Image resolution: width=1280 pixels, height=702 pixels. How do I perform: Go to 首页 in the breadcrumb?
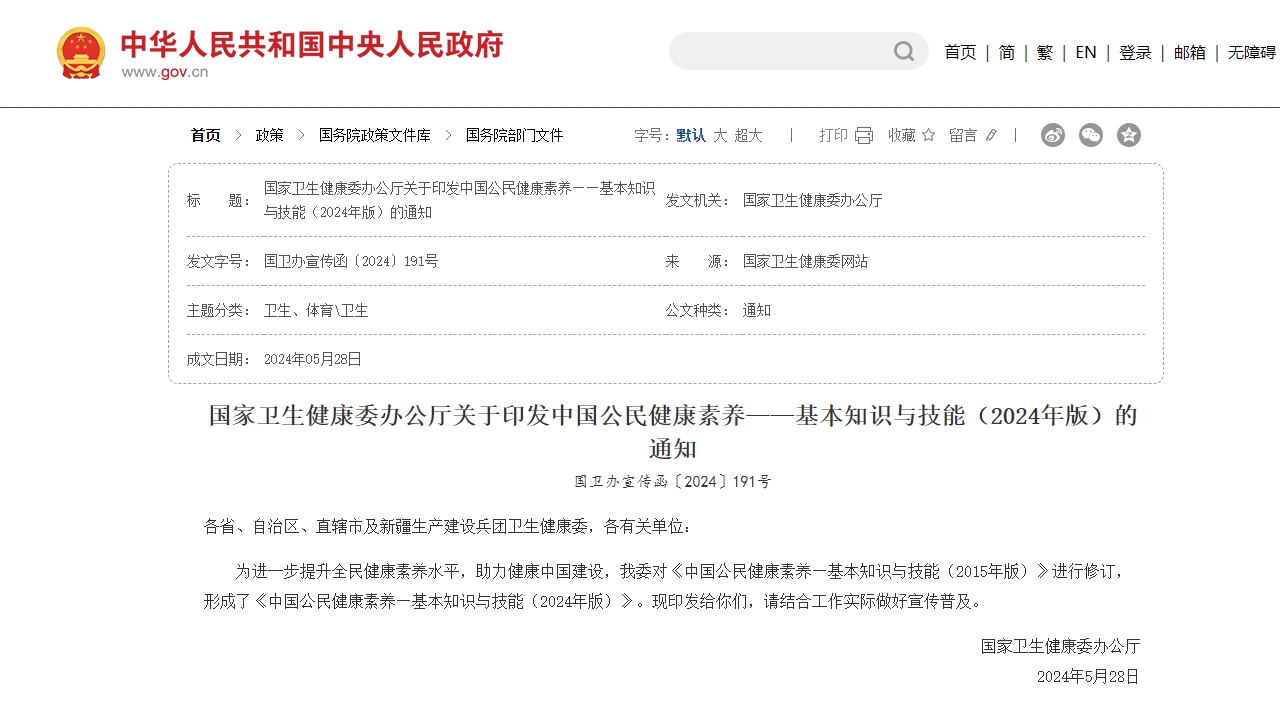[x=206, y=135]
